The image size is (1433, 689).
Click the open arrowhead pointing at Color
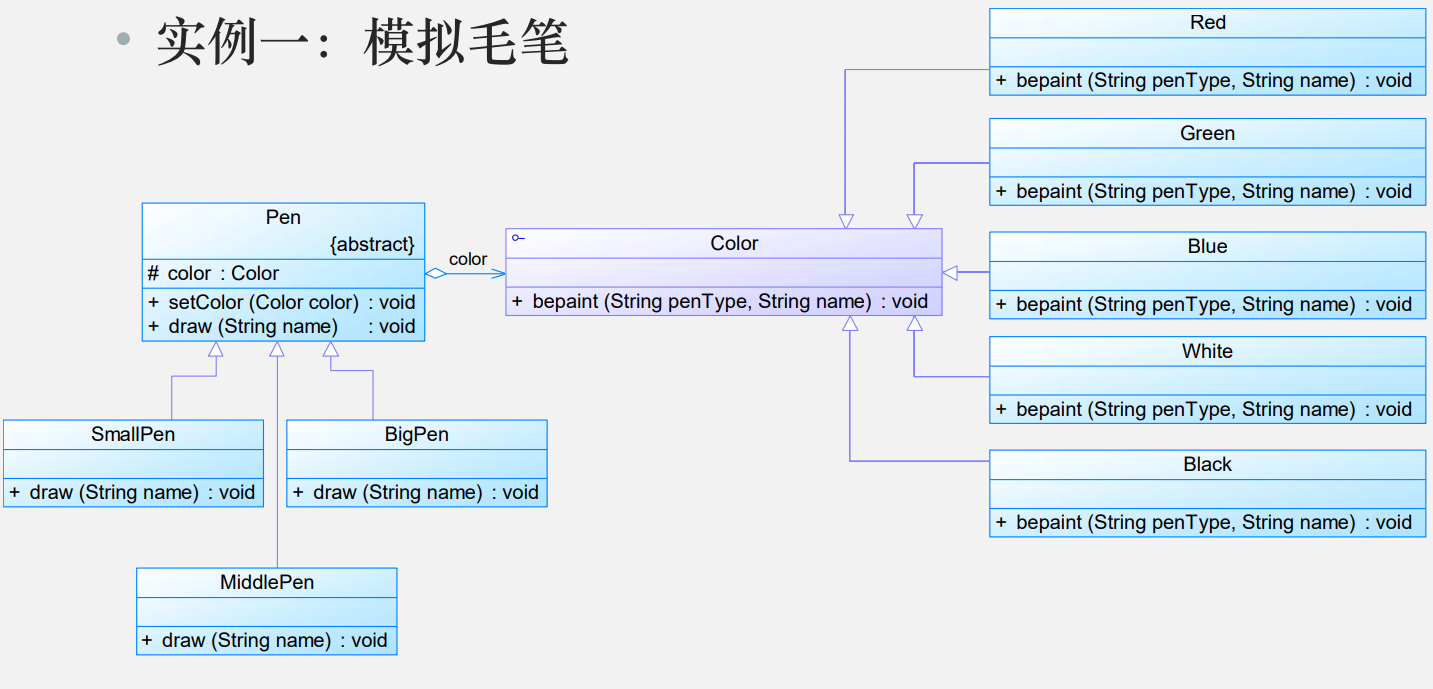pyautogui.click(x=498, y=273)
